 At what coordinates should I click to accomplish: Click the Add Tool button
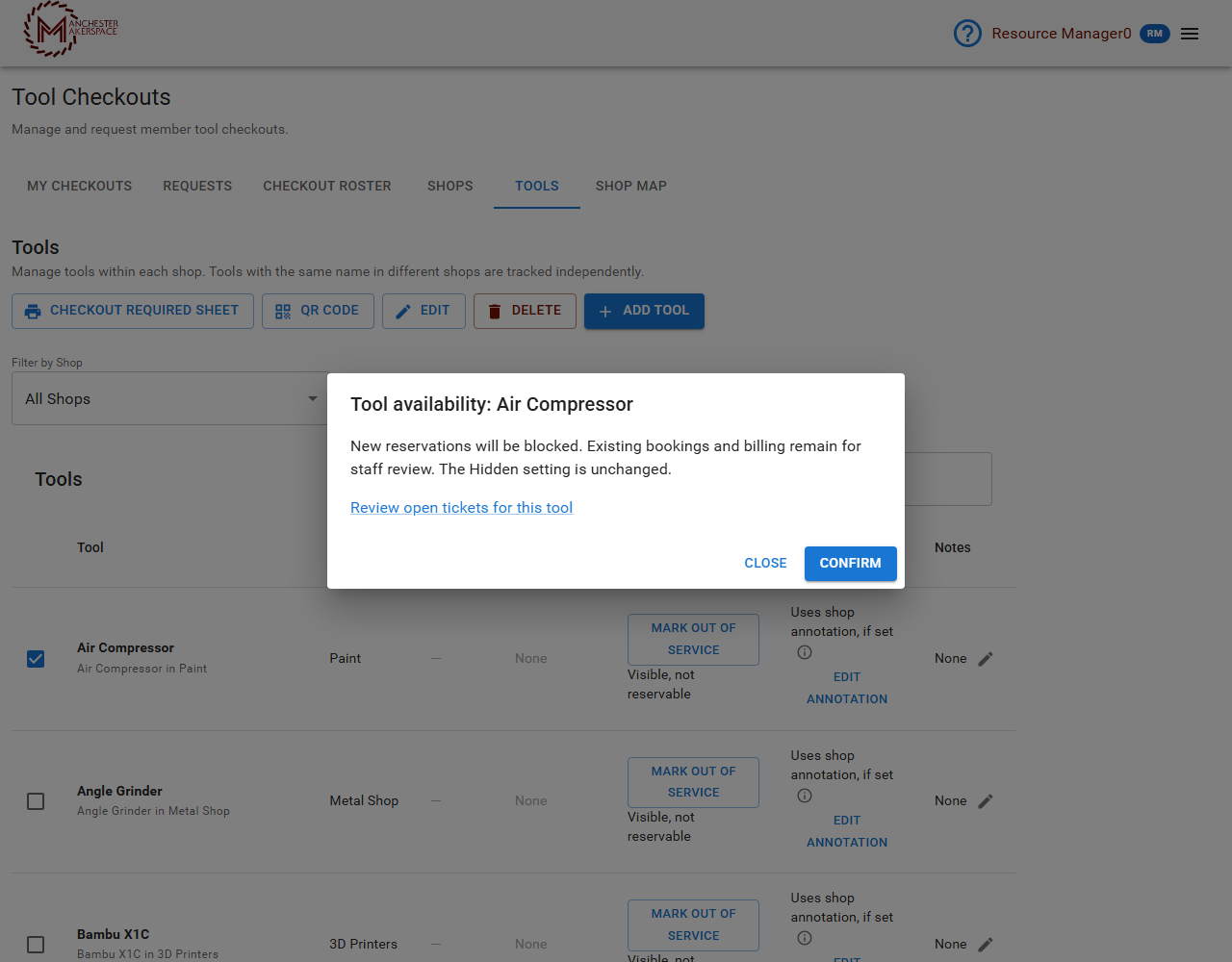pos(644,311)
